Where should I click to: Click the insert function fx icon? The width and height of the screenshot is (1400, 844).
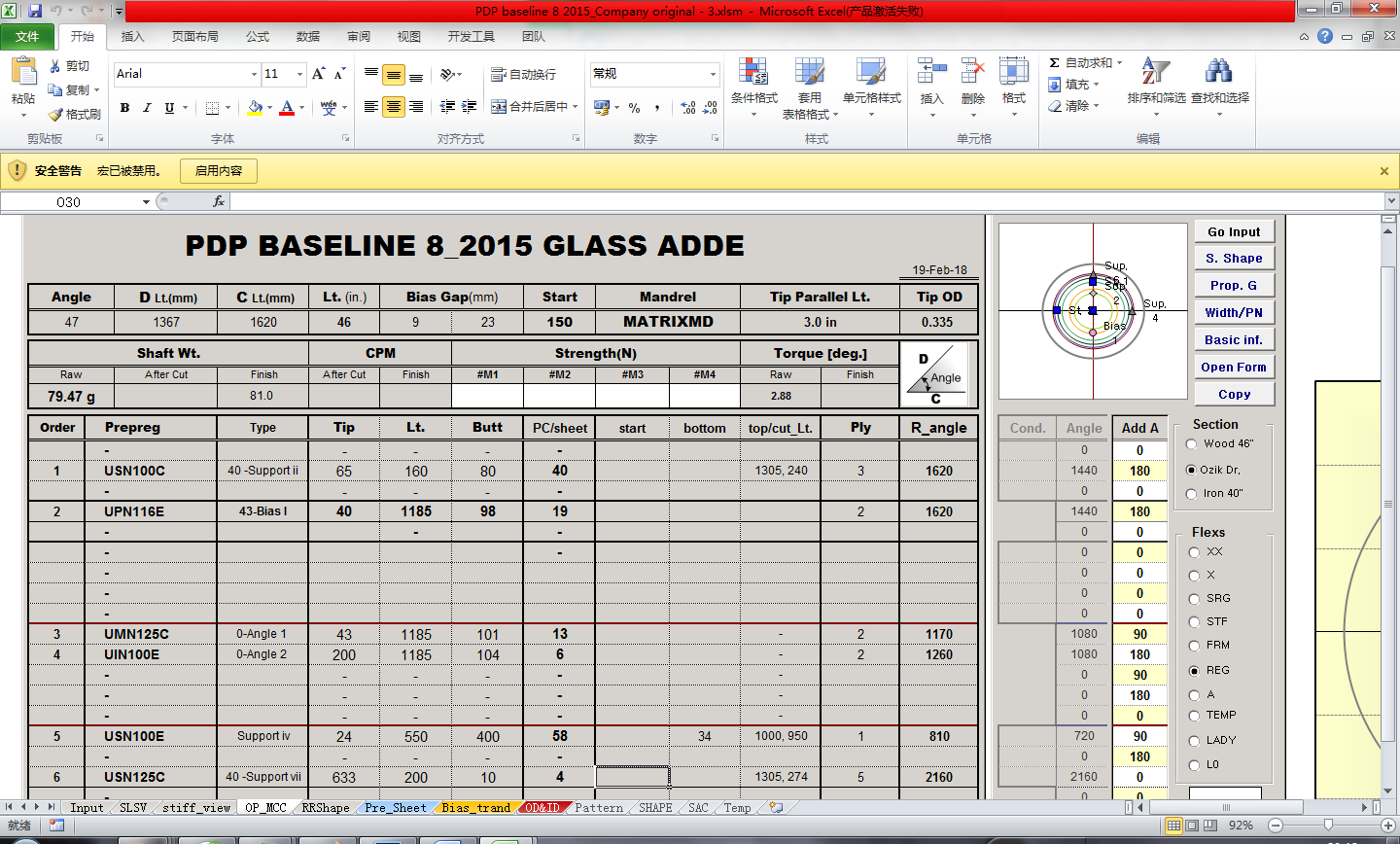coord(219,201)
